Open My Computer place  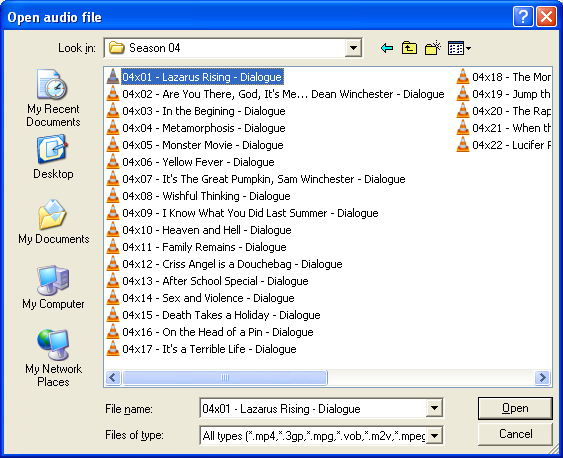tap(53, 287)
